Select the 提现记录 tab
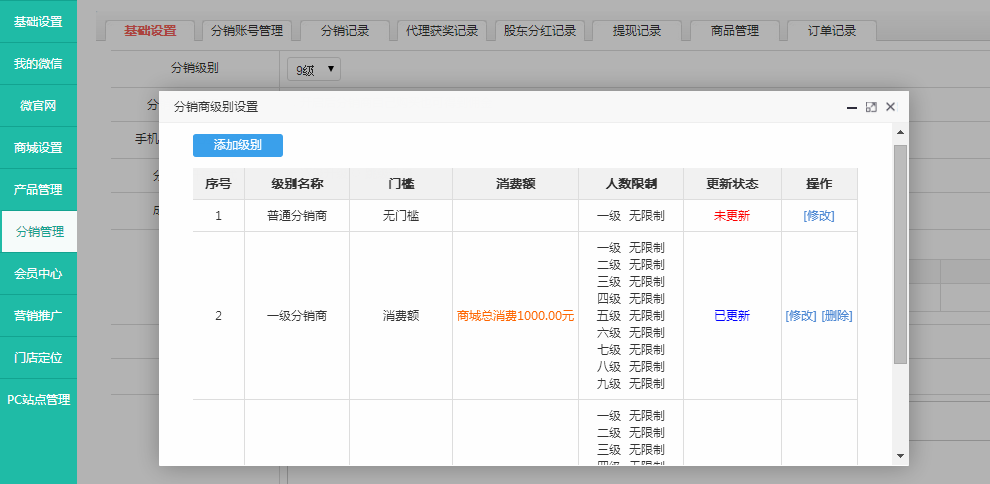This screenshot has width=990, height=484. pos(637,31)
